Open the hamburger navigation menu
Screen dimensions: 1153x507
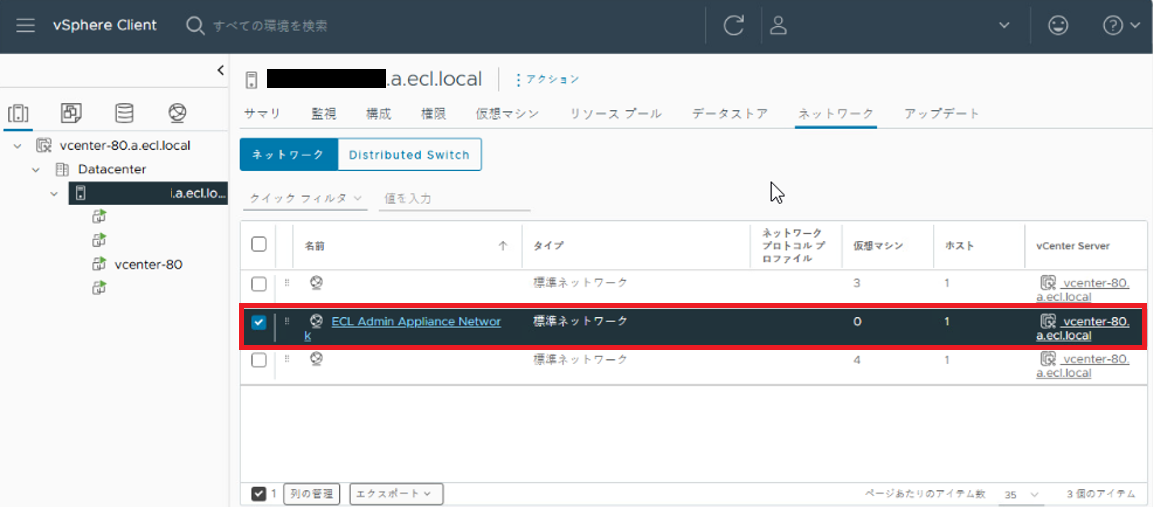pos(26,26)
